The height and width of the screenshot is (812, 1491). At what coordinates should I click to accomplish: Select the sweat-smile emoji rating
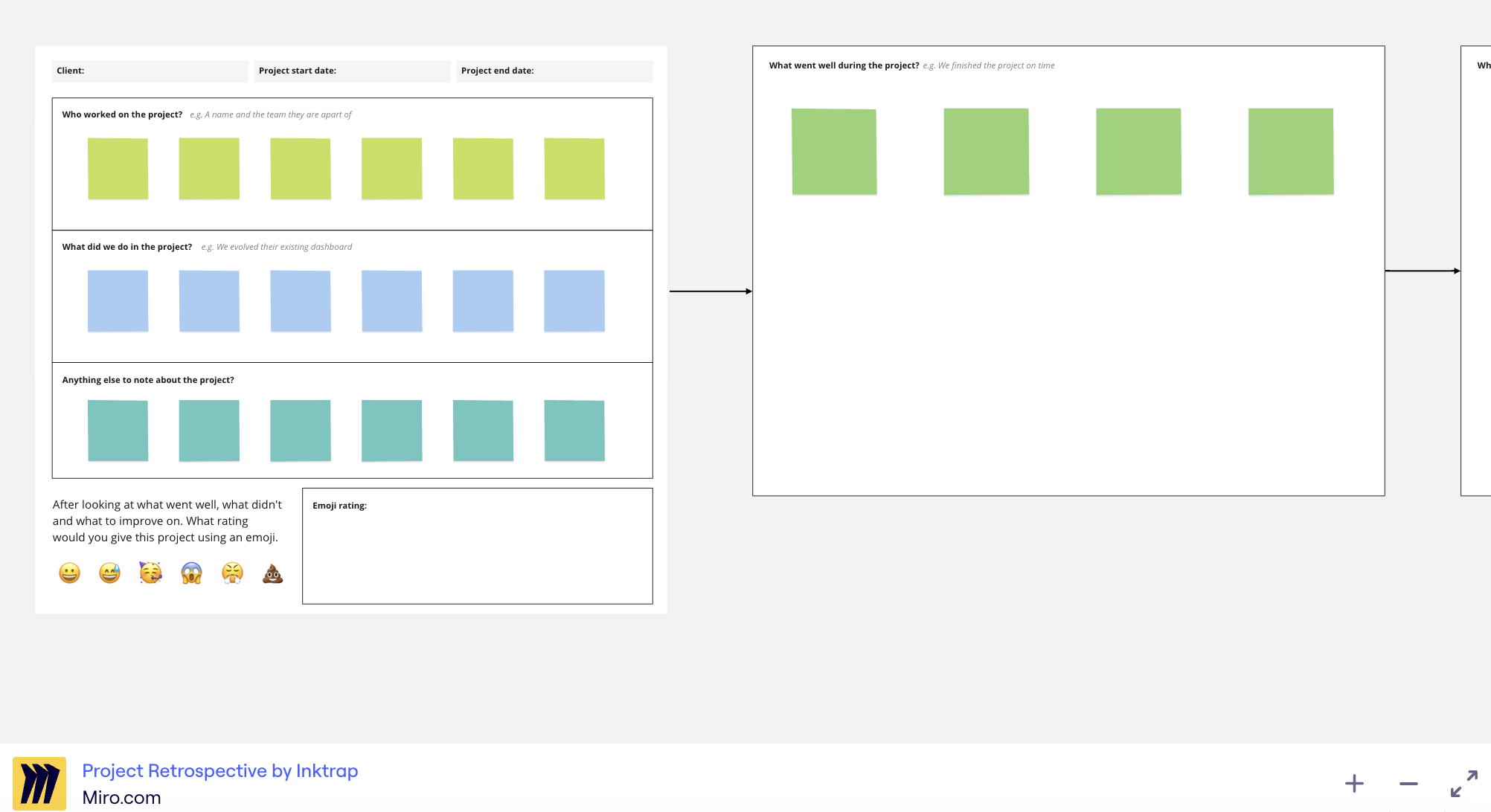(109, 573)
